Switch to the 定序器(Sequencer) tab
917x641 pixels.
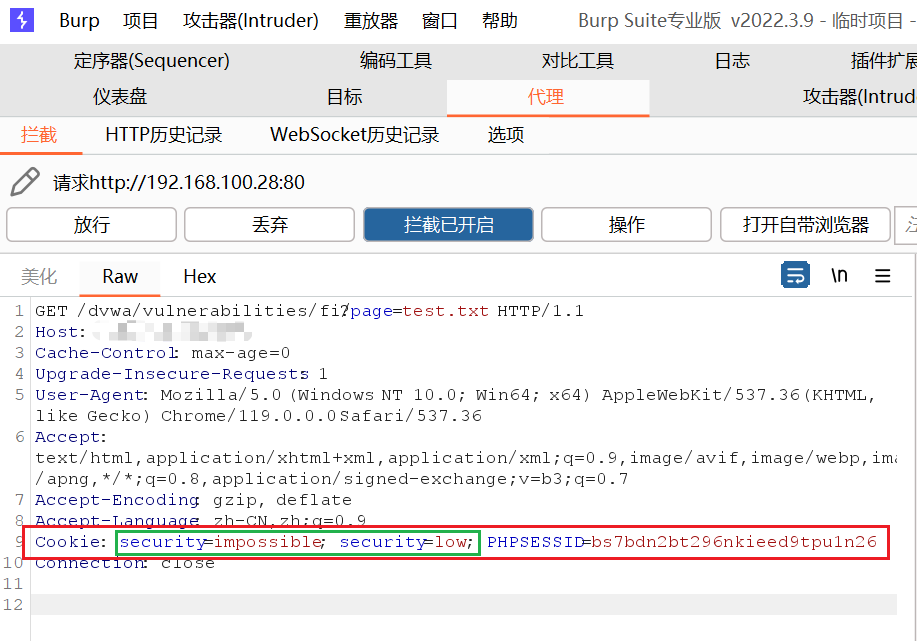(151, 61)
